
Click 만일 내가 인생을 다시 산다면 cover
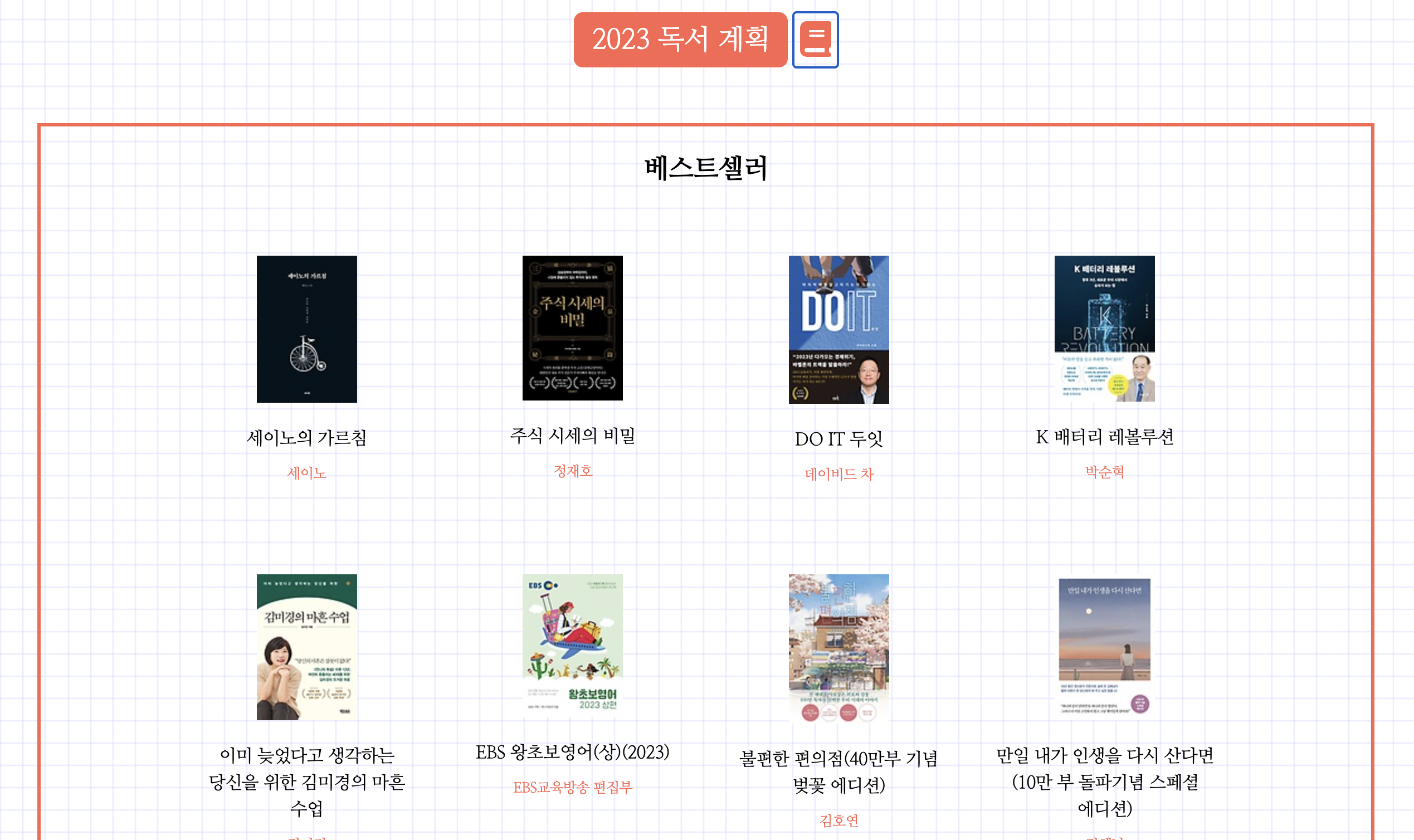pyautogui.click(x=1104, y=647)
